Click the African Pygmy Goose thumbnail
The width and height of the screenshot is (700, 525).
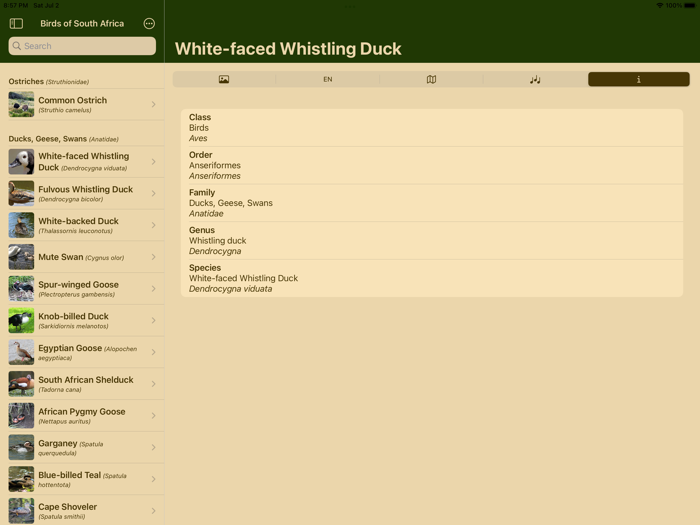[21, 415]
